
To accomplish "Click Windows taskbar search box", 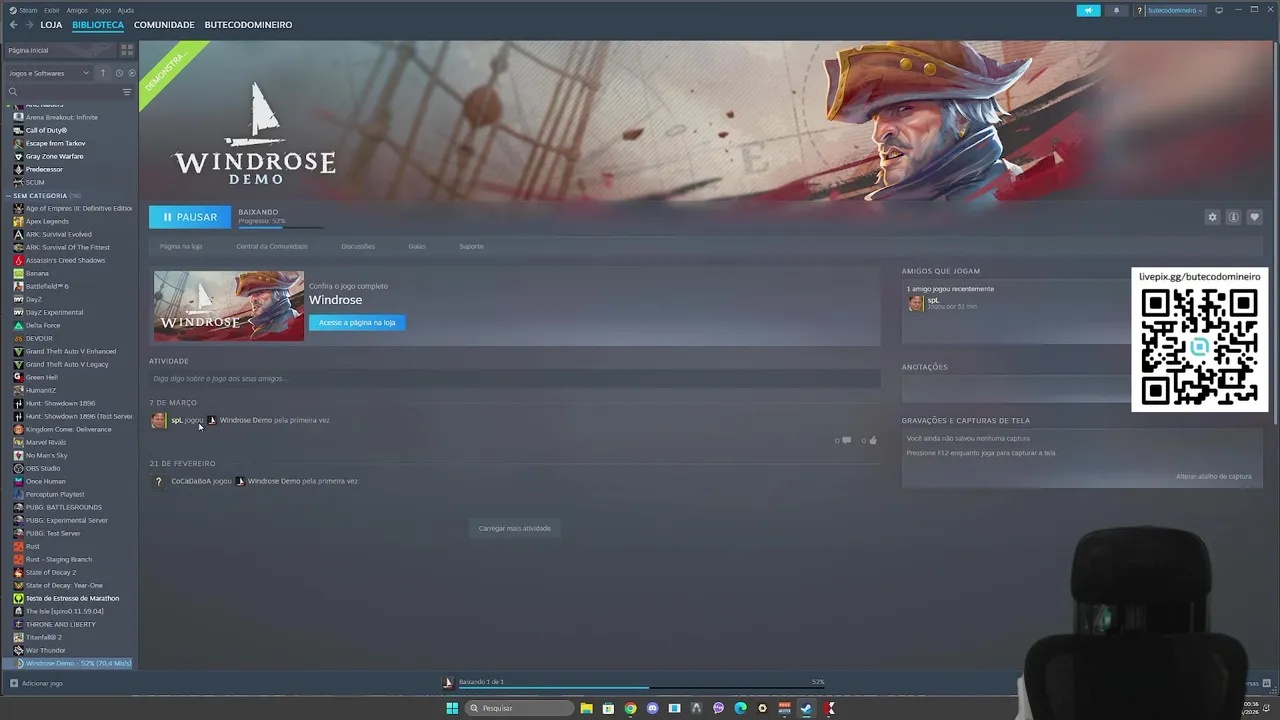I will (520, 708).
